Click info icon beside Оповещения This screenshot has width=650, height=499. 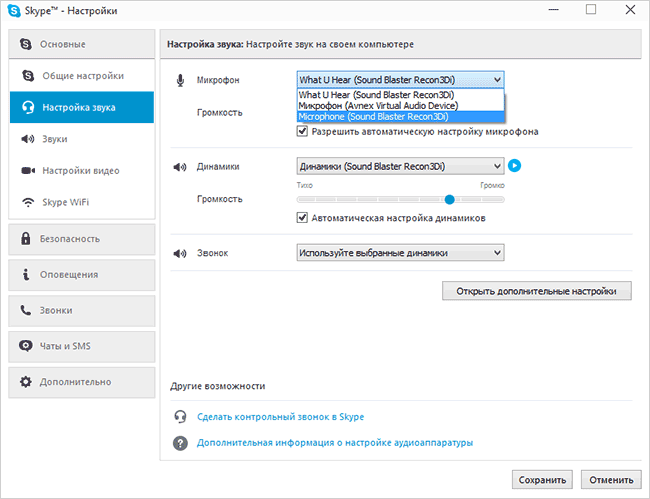[26, 274]
